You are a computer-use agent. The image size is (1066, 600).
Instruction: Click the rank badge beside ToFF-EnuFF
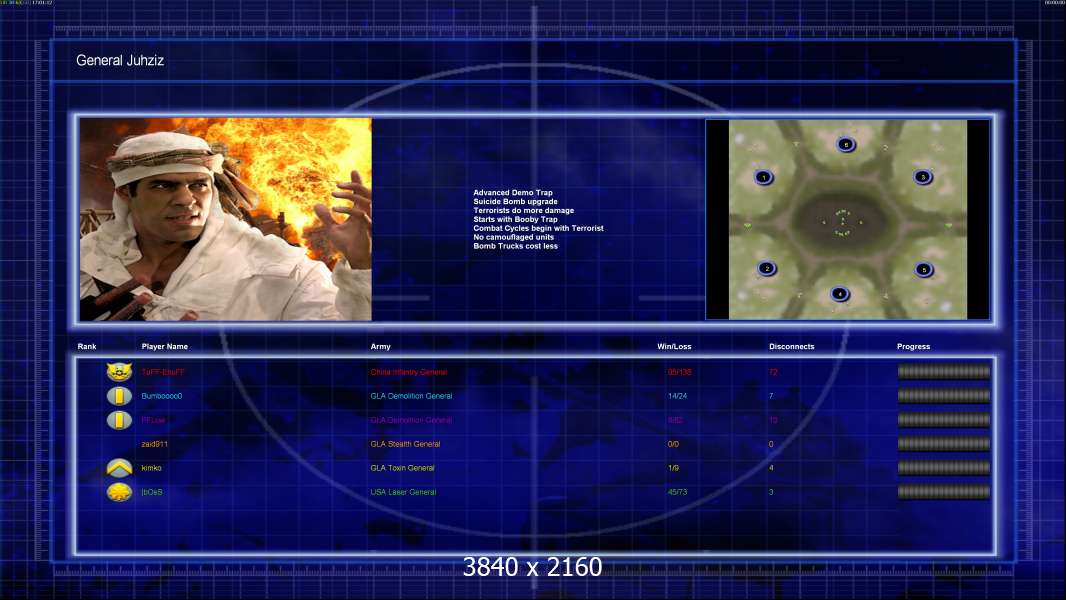pyautogui.click(x=119, y=372)
